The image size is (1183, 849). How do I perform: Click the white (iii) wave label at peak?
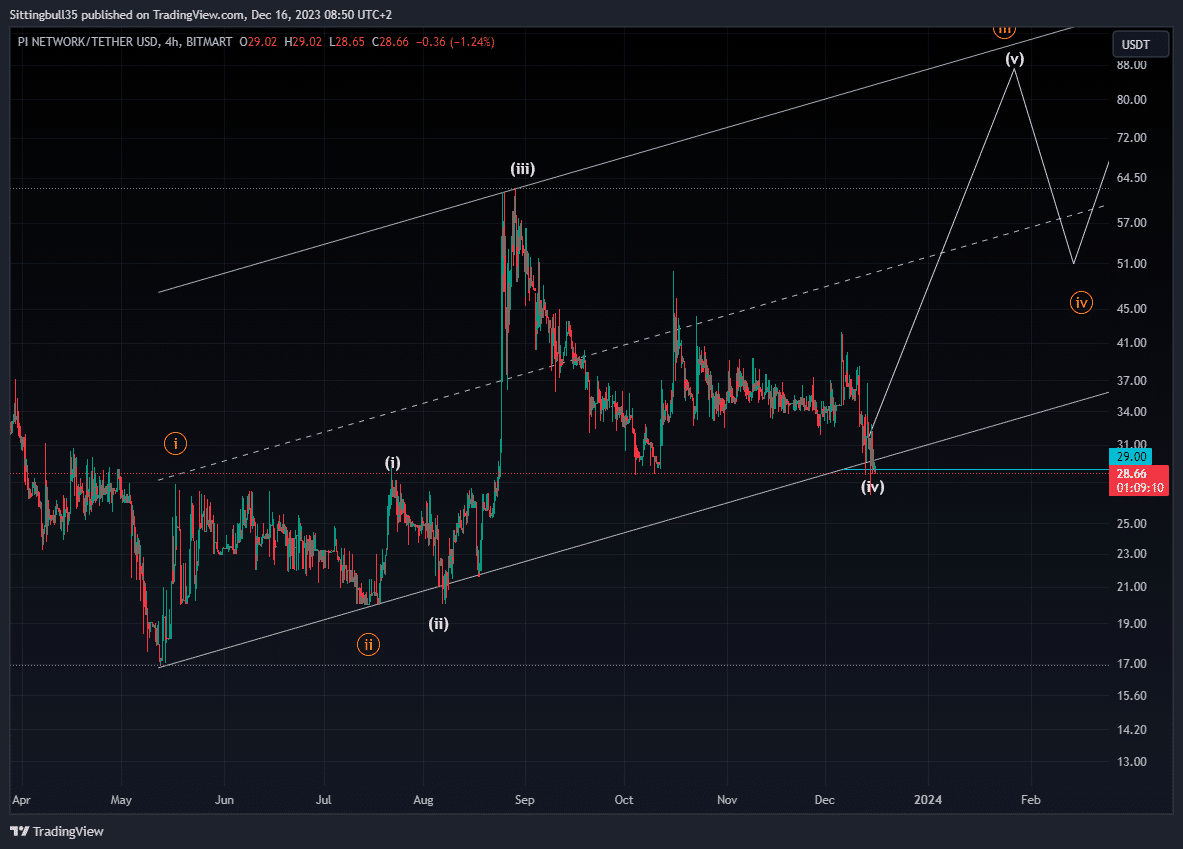click(x=523, y=169)
